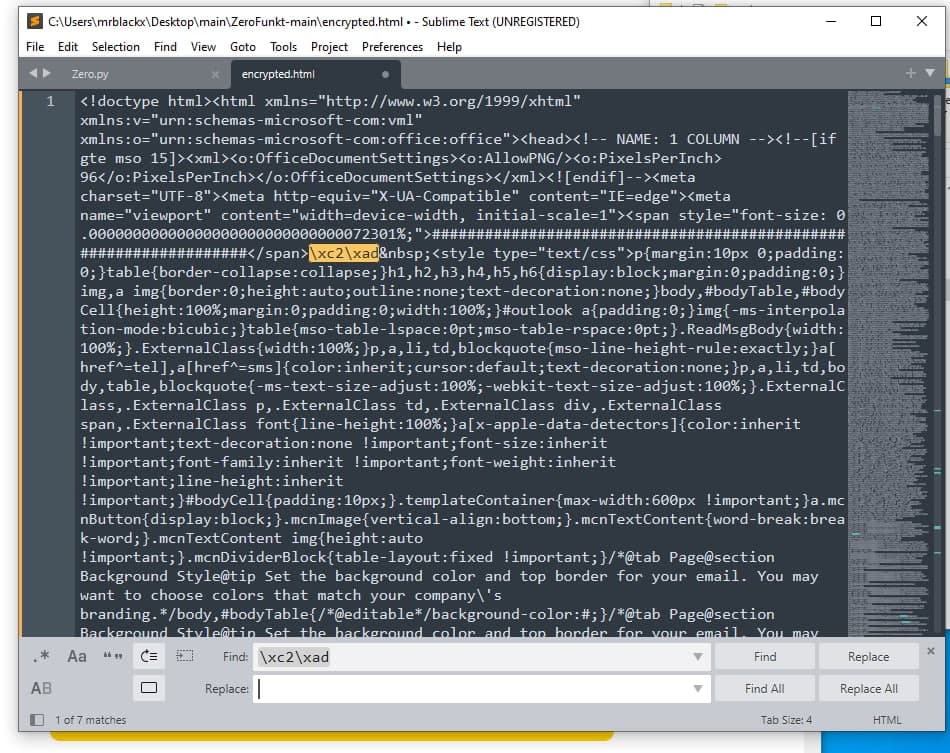Toggle highlight matches option
950x753 pixels.
(x=149, y=688)
